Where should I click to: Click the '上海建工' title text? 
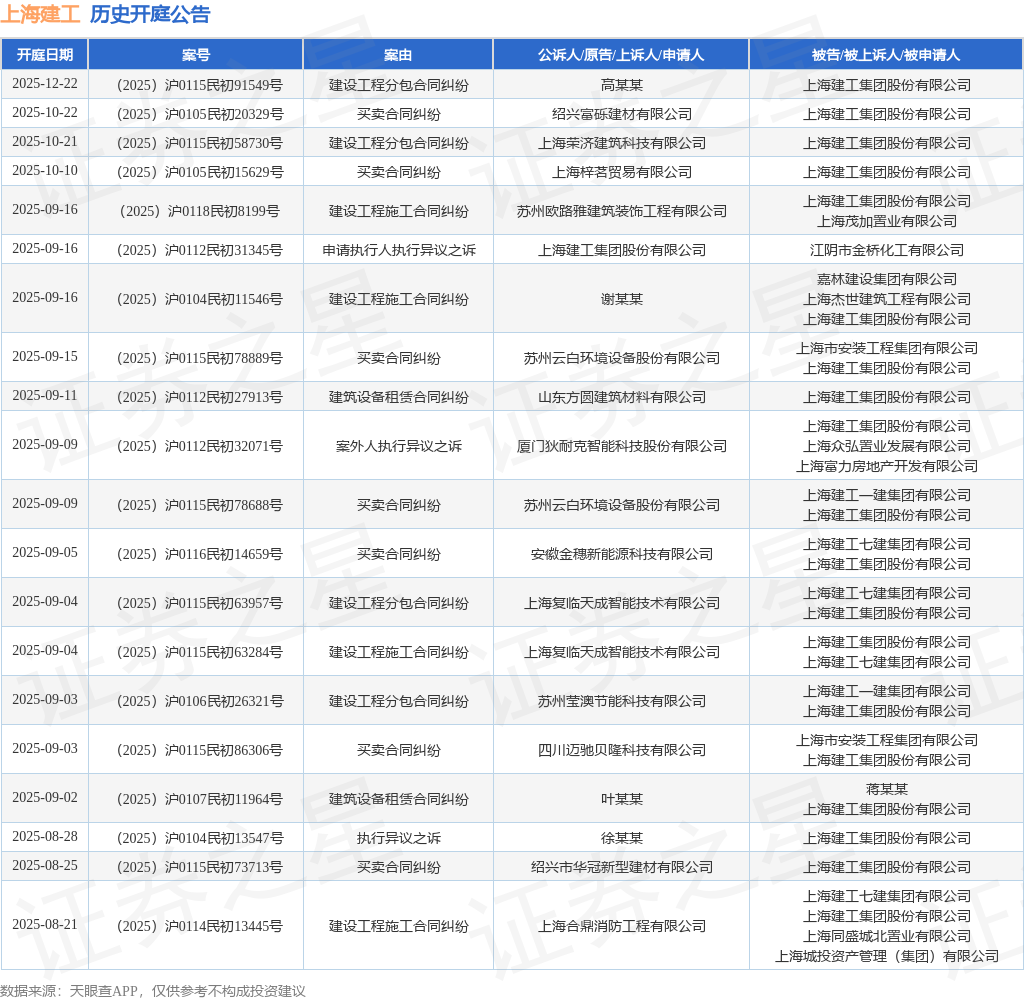[x=40, y=14]
